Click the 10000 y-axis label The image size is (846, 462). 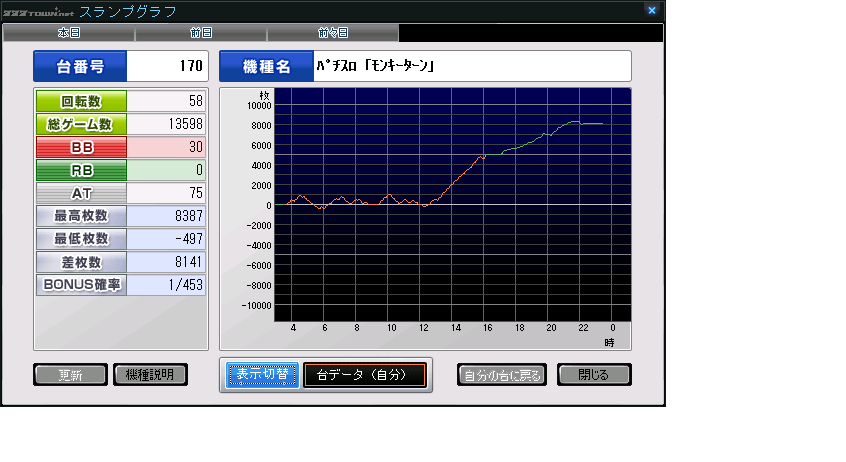[259, 106]
